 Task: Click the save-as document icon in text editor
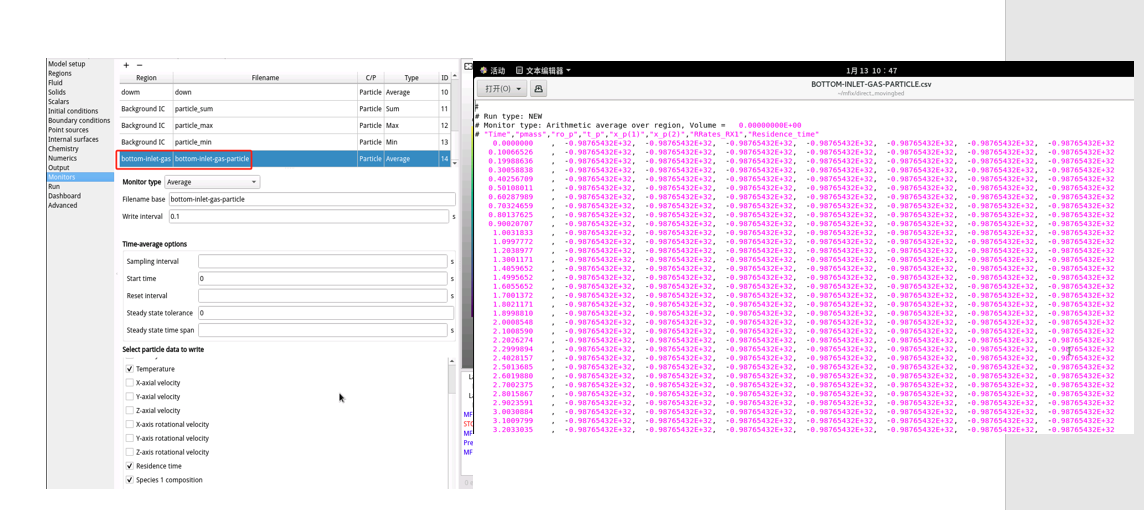point(538,88)
